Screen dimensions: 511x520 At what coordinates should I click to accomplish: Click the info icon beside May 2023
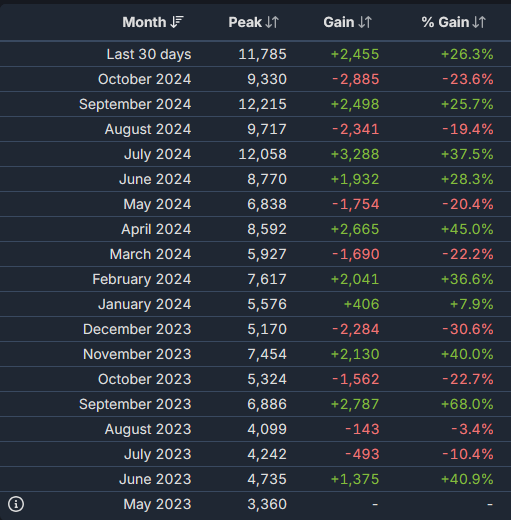pyautogui.click(x=16, y=504)
